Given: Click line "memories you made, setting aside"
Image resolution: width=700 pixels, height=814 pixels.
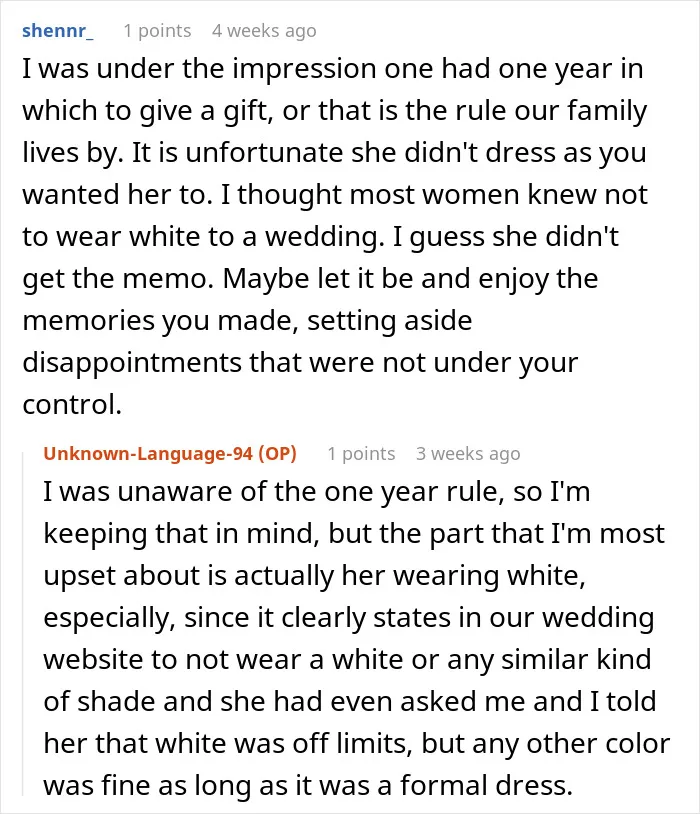Looking at the screenshot, I should pyautogui.click(x=247, y=320).
